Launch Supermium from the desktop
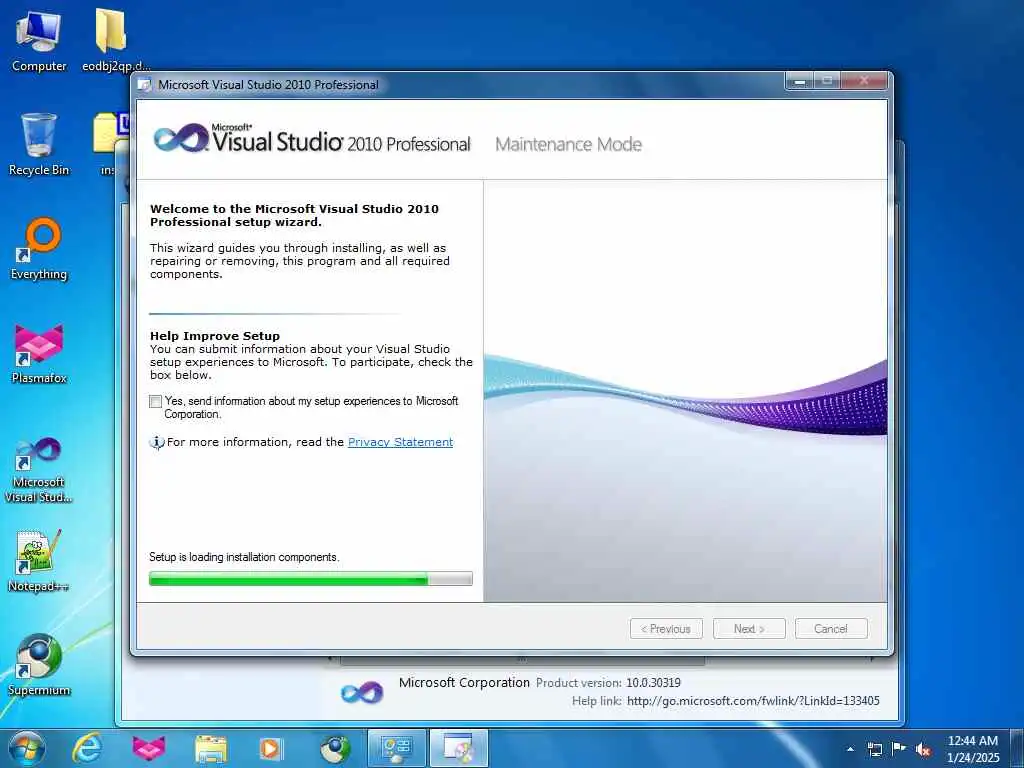This screenshot has height=768, width=1024. coord(39,665)
